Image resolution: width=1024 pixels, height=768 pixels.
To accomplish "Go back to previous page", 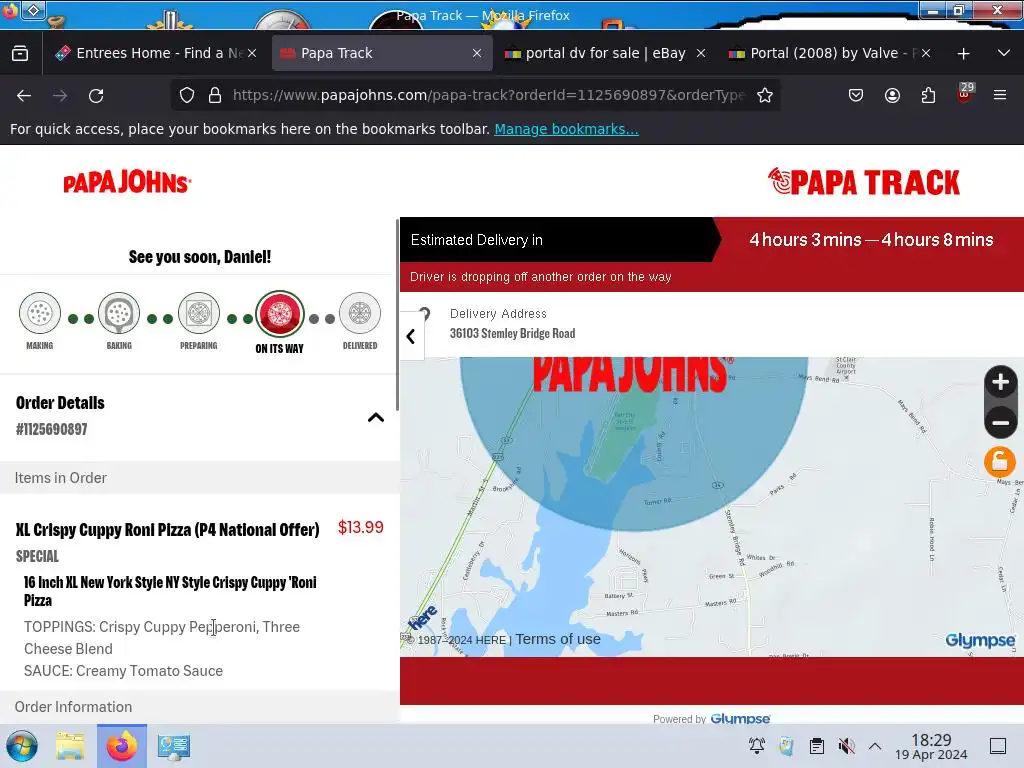I will tap(24, 95).
